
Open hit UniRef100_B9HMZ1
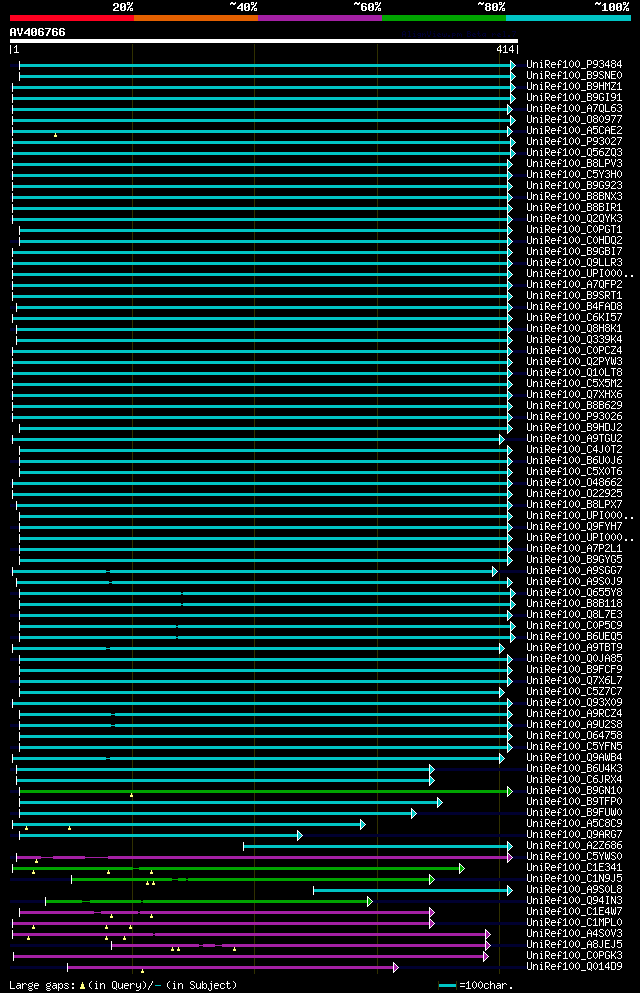click(x=574, y=86)
